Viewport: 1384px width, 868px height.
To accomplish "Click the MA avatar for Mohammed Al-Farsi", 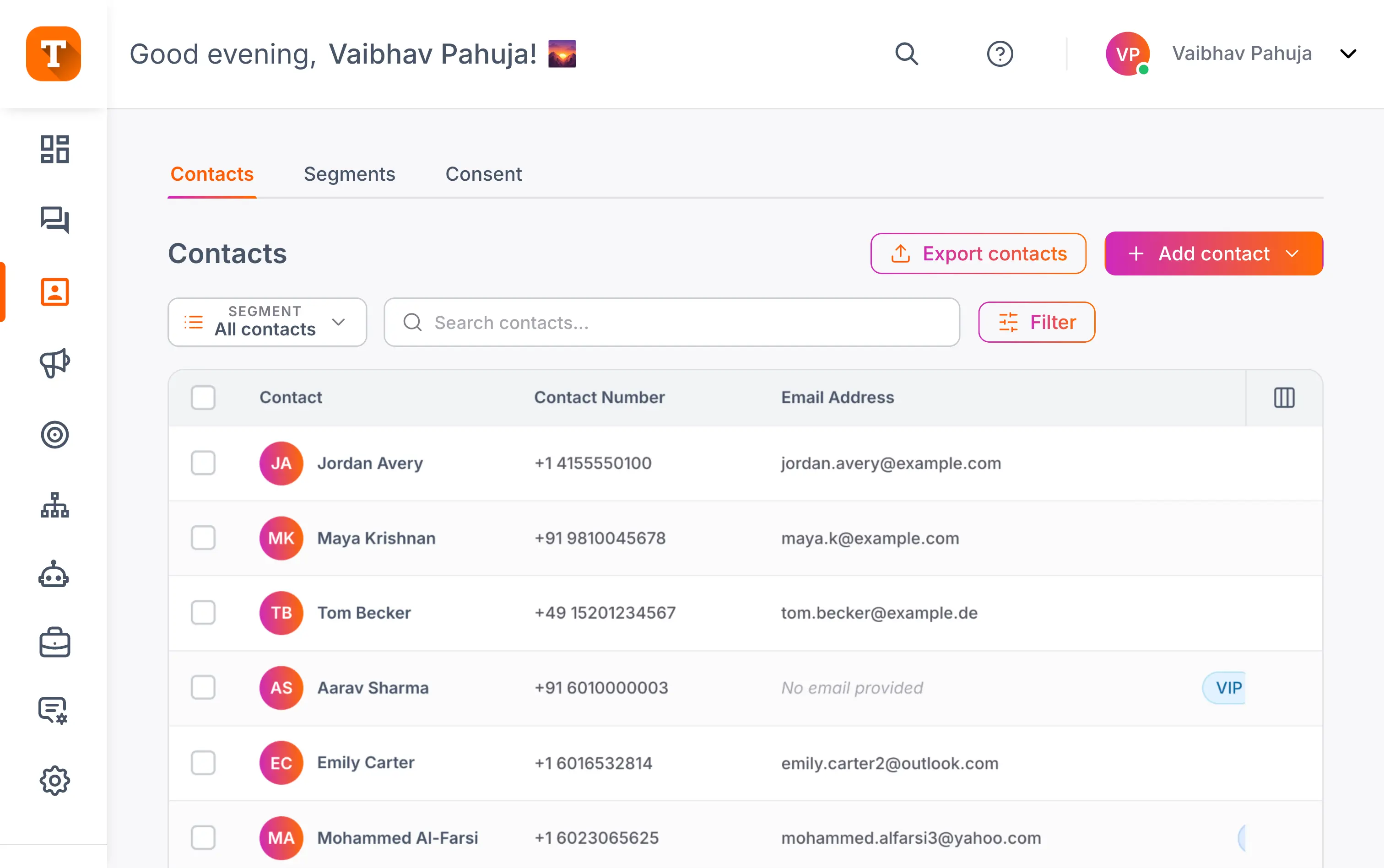I will pyautogui.click(x=281, y=838).
